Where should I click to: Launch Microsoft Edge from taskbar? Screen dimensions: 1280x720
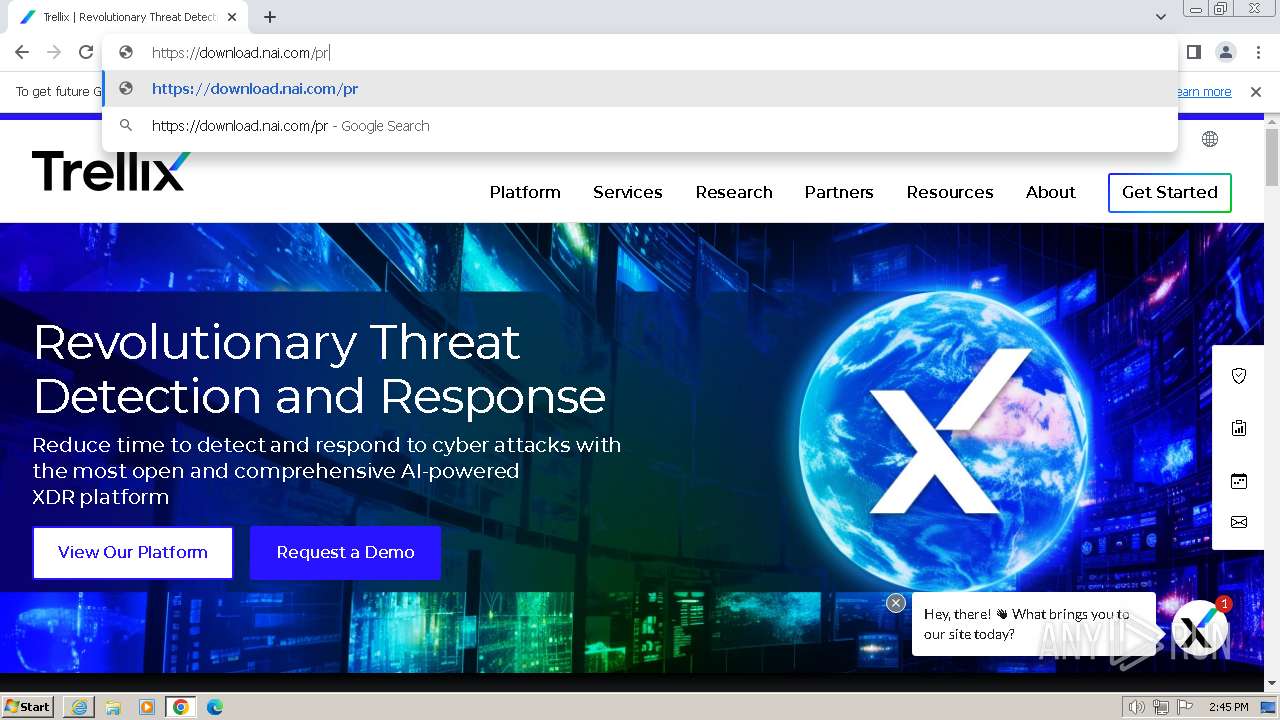tap(214, 707)
